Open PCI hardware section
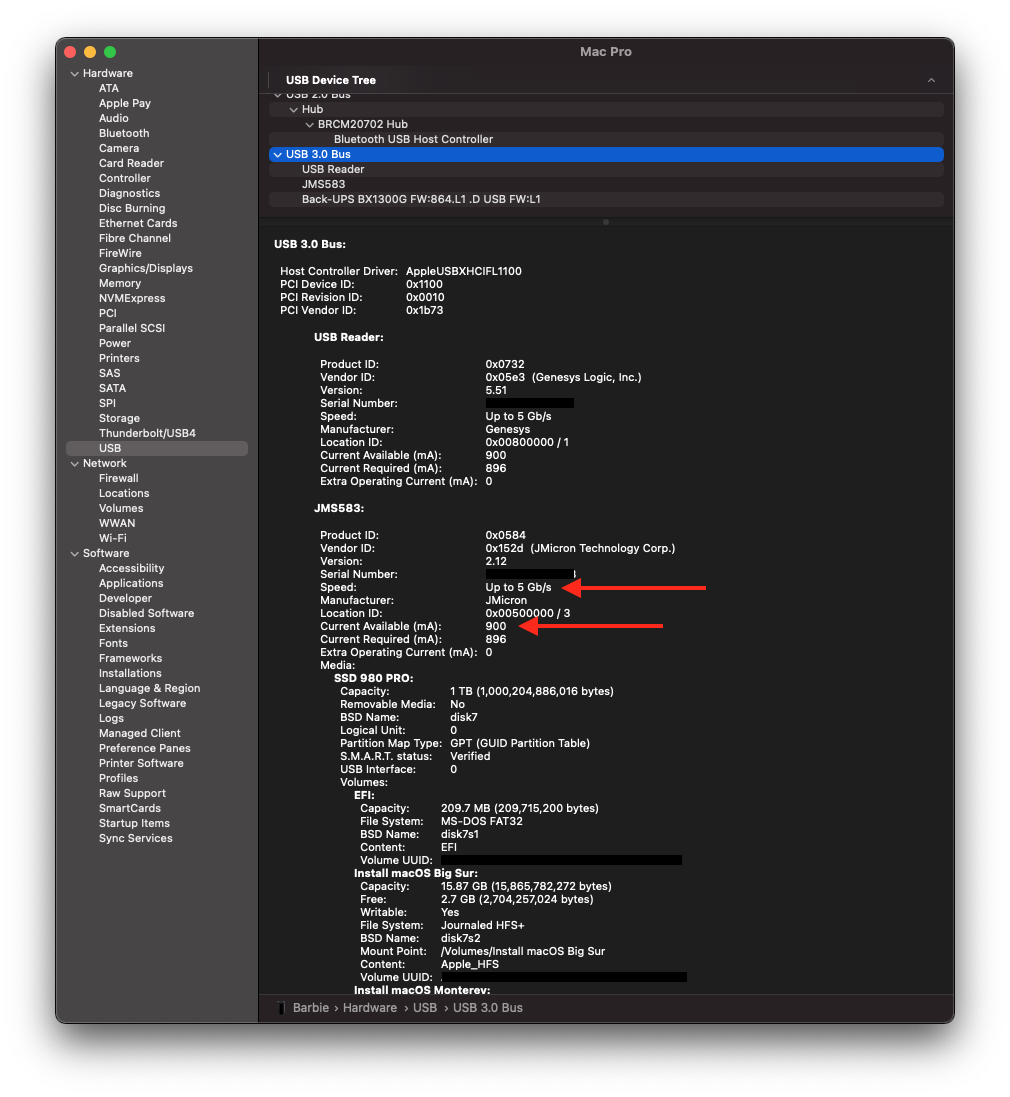Image resolution: width=1010 pixels, height=1097 pixels. click(108, 313)
